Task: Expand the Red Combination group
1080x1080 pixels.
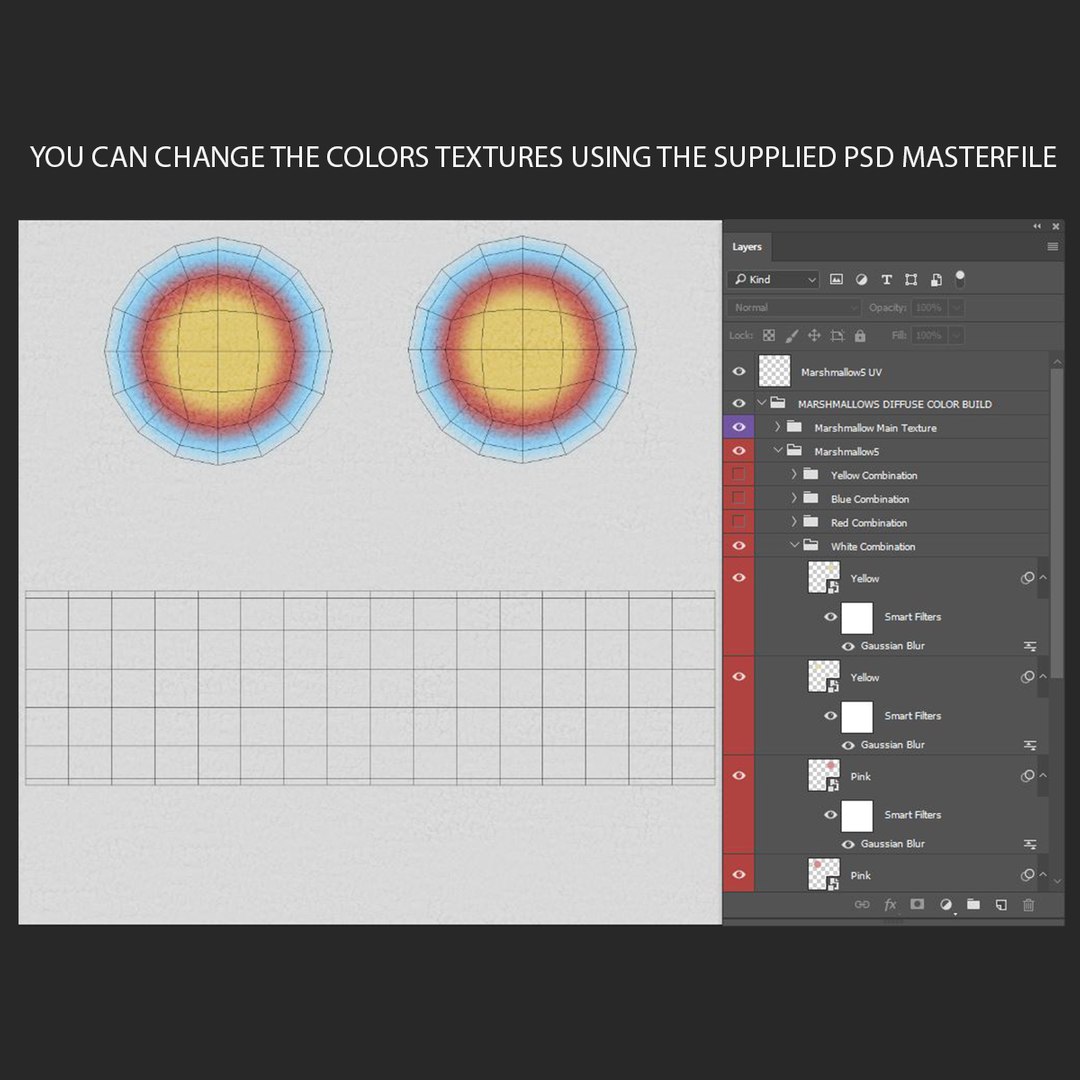Action: point(794,521)
